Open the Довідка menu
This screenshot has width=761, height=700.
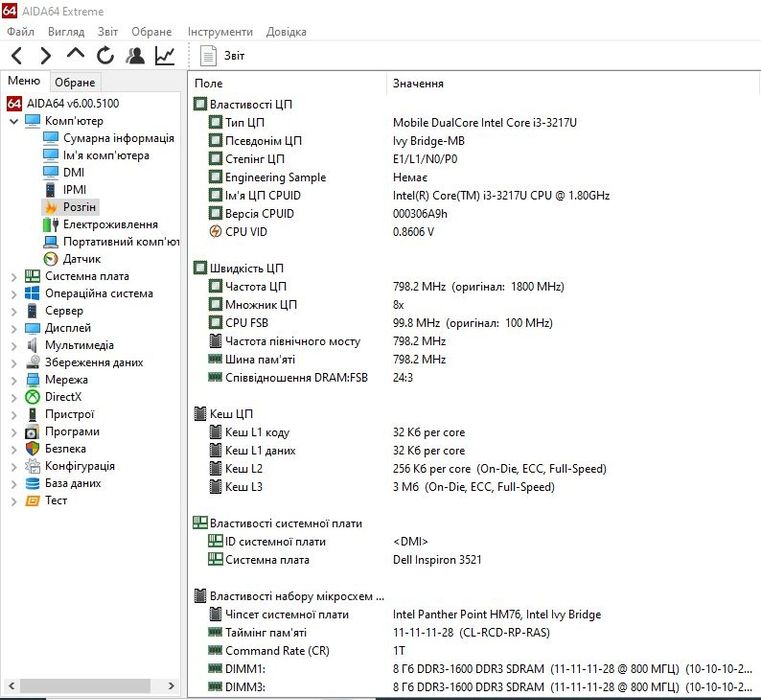point(286,32)
